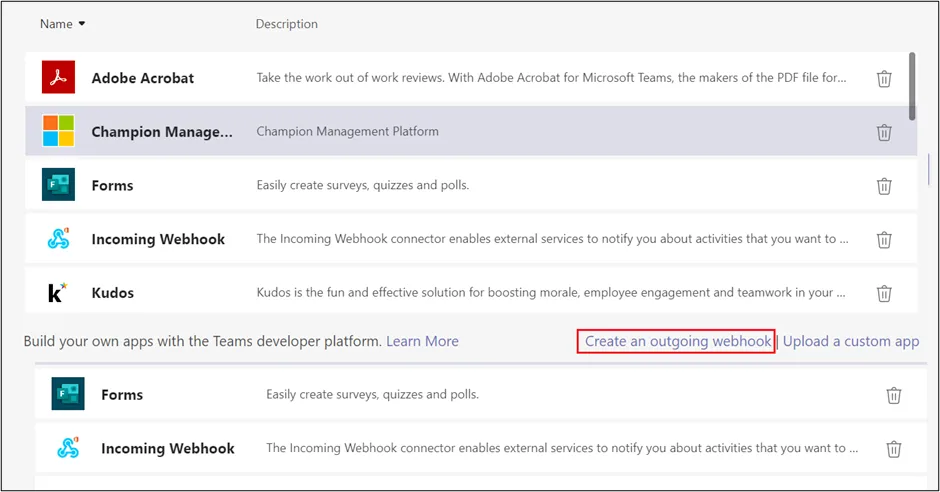Delete the Adobe Acrobat app using its trash icon
Image resolution: width=940 pixels, height=492 pixels.
[884, 79]
